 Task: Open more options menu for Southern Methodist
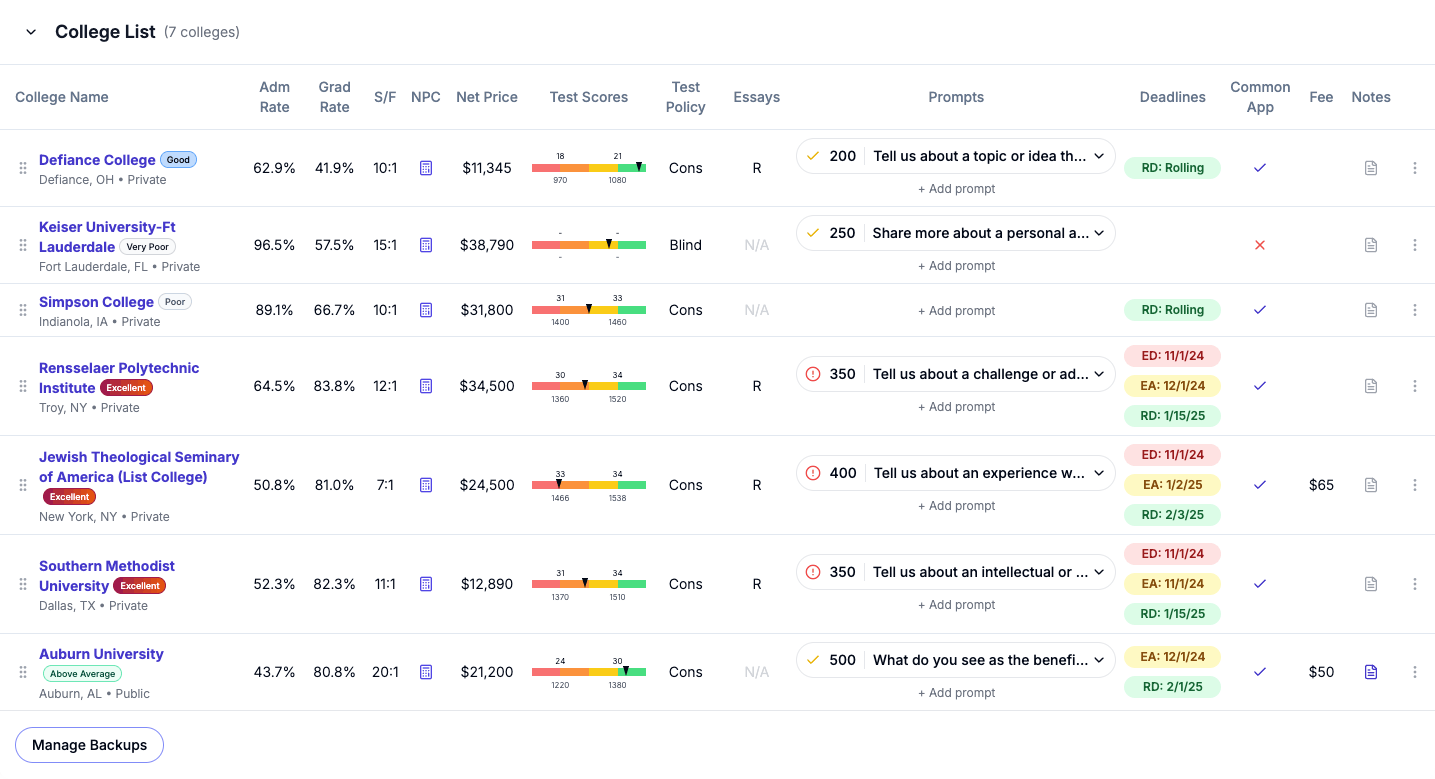(1415, 584)
